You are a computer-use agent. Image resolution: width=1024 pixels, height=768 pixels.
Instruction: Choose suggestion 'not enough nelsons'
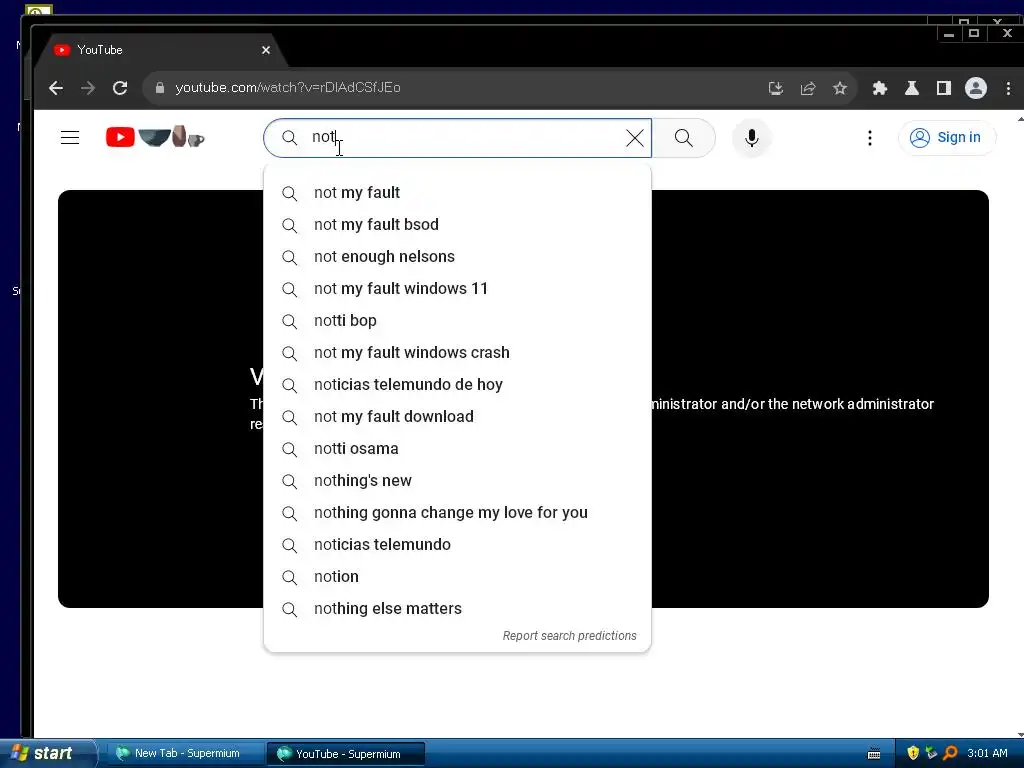[457, 257]
